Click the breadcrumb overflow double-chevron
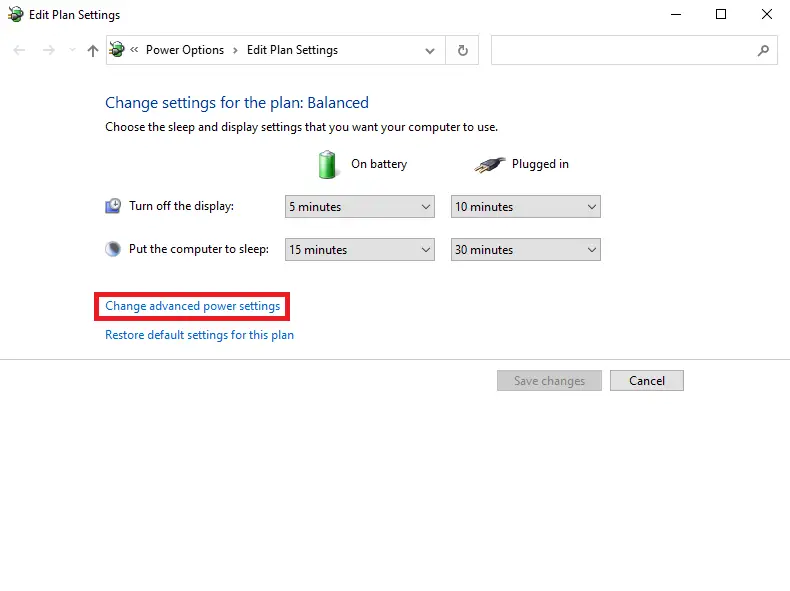Viewport: 790px width, 591px height. (x=134, y=49)
